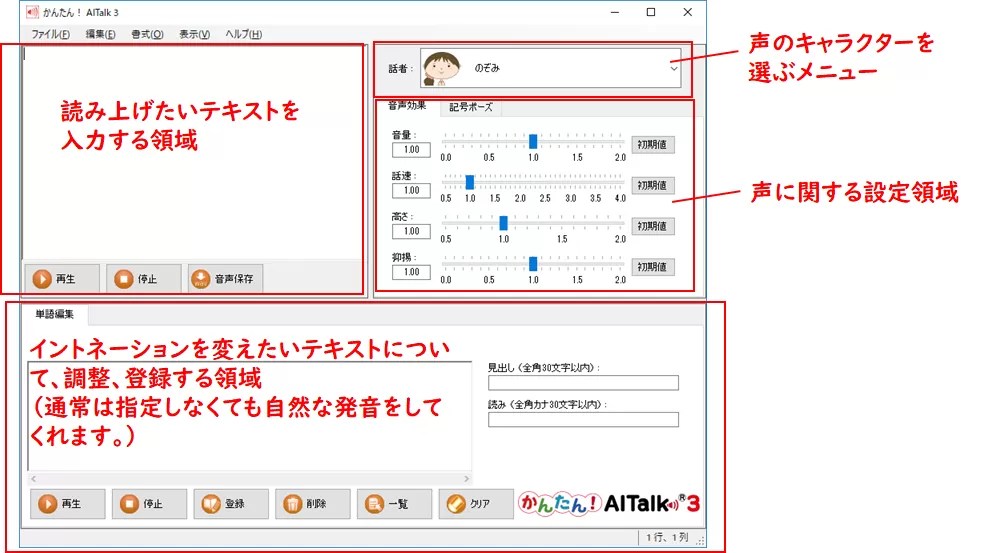Select the 単語編集 tab

coord(55,314)
